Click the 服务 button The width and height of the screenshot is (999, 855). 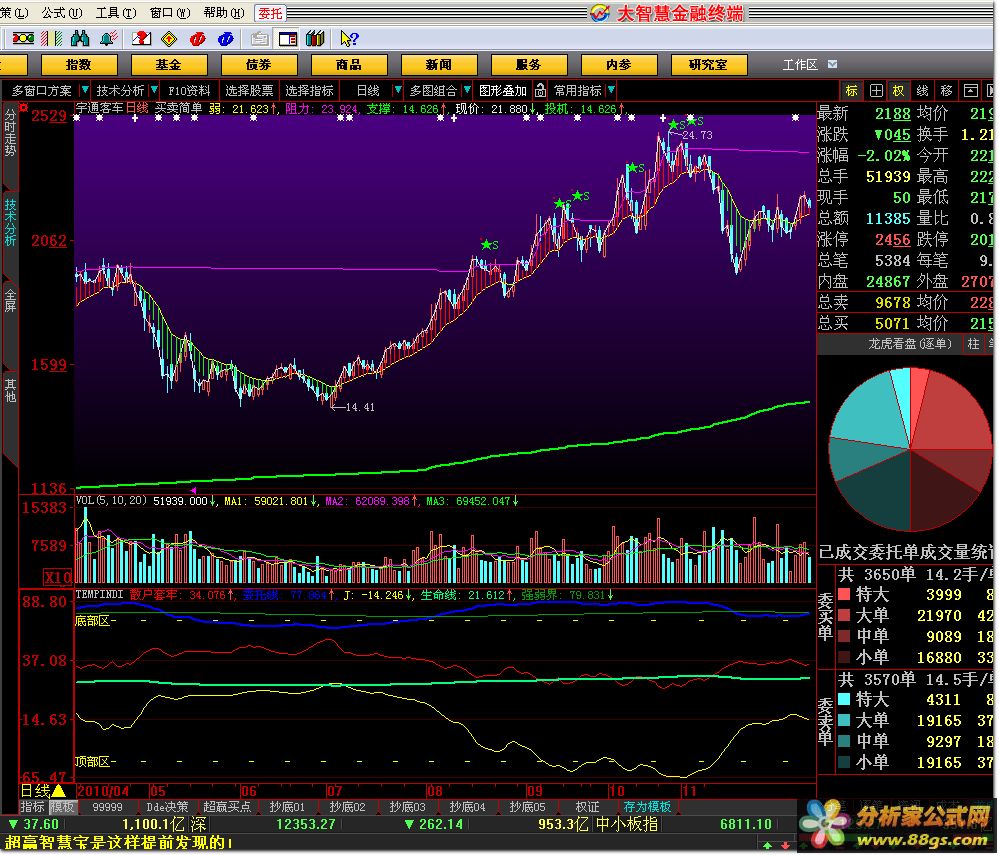(x=529, y=64)
